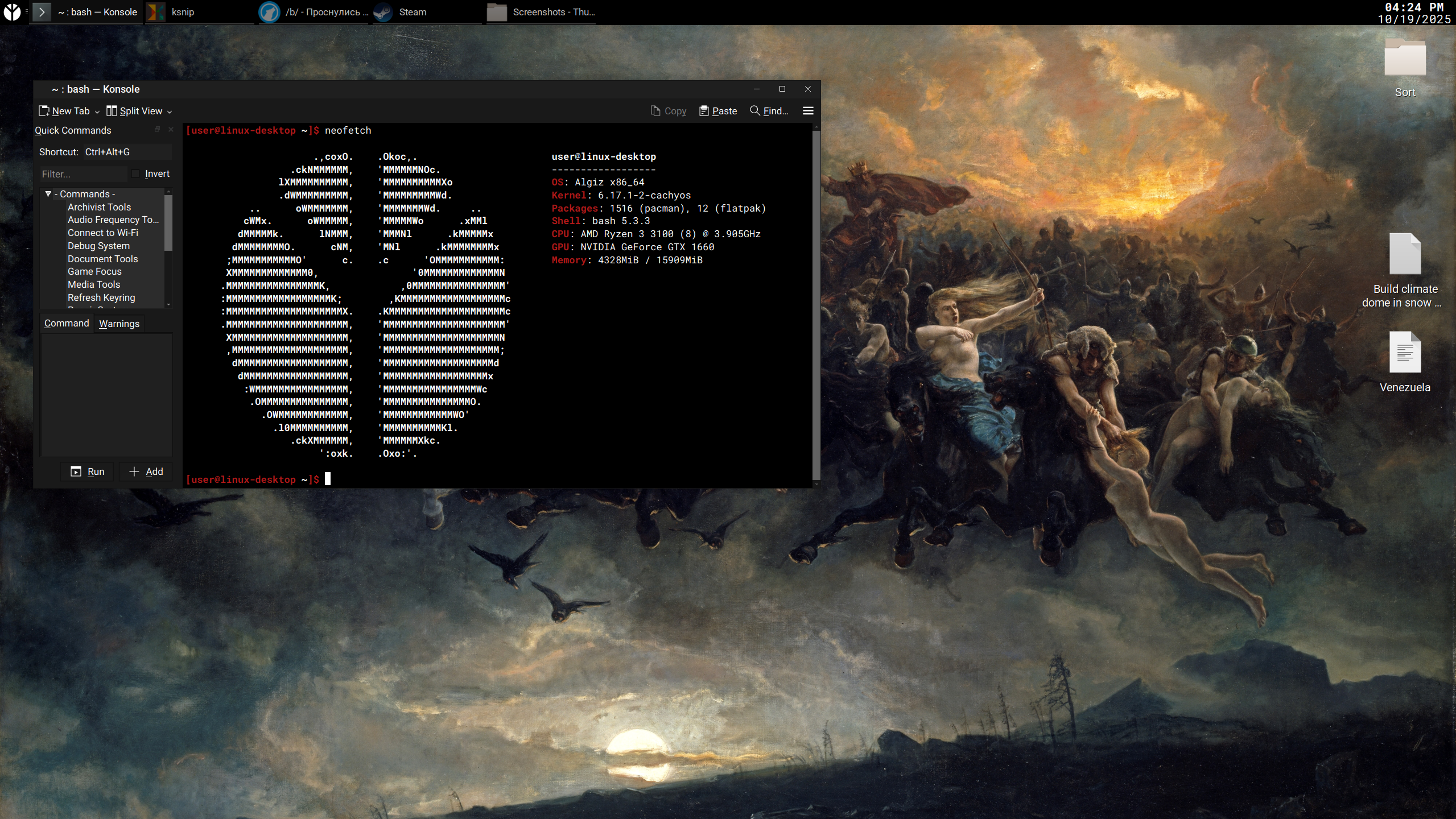This screenshot has height=819, width=1456.
Task: Select the Command tab
Action: (67, 323)
